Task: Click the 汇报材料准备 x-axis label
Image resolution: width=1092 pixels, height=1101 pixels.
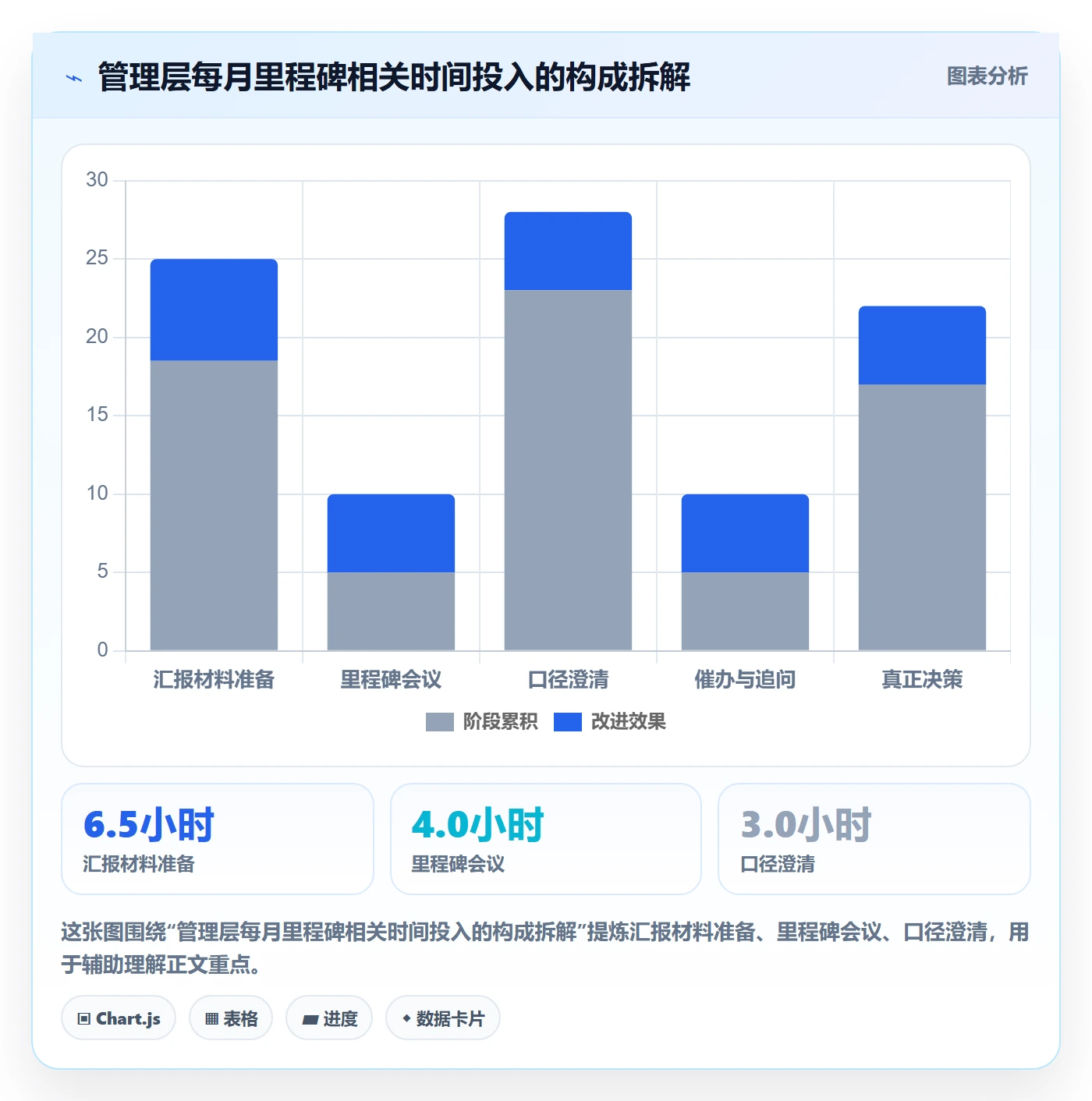Action: click(x=214, y=680)
